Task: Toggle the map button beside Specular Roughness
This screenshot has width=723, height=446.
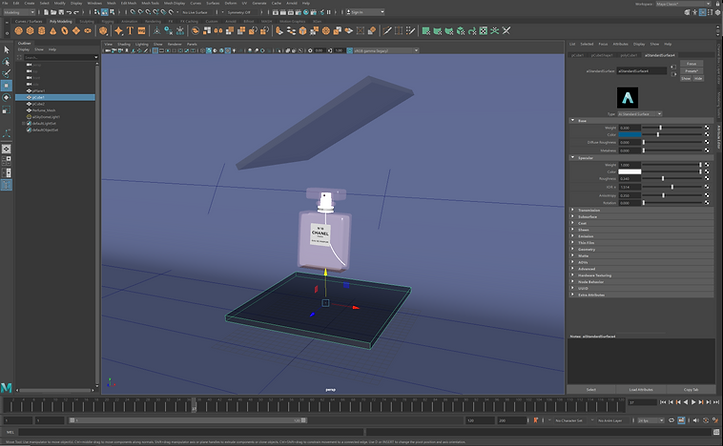Action: pyautogui.click(x=707, y=178)
